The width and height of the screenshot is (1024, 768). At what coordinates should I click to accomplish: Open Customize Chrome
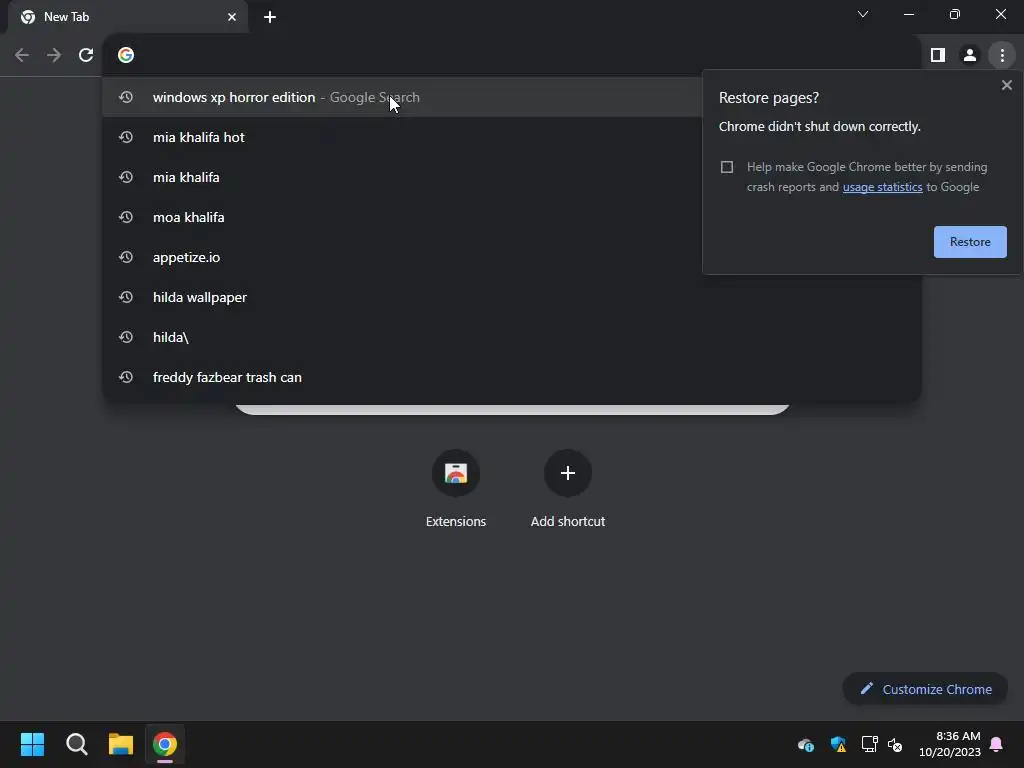(925, 689)
